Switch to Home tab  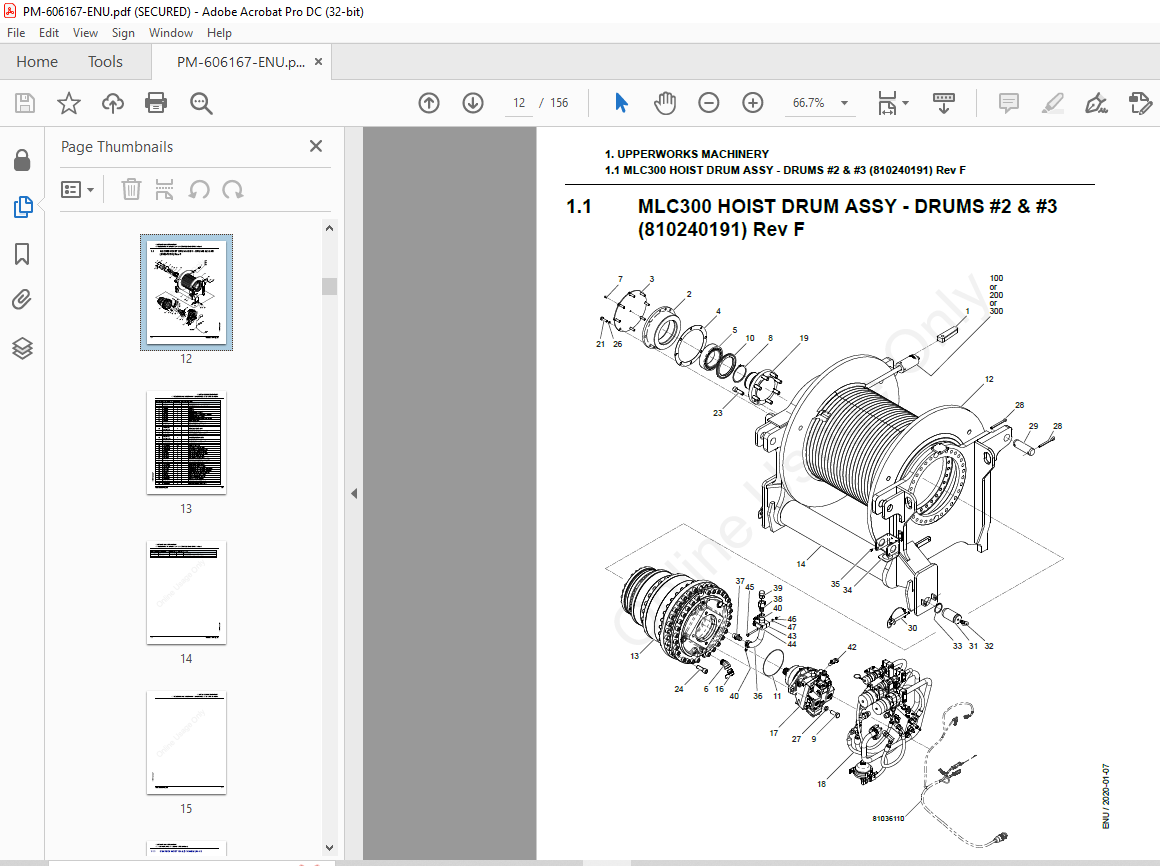(37, 61)
